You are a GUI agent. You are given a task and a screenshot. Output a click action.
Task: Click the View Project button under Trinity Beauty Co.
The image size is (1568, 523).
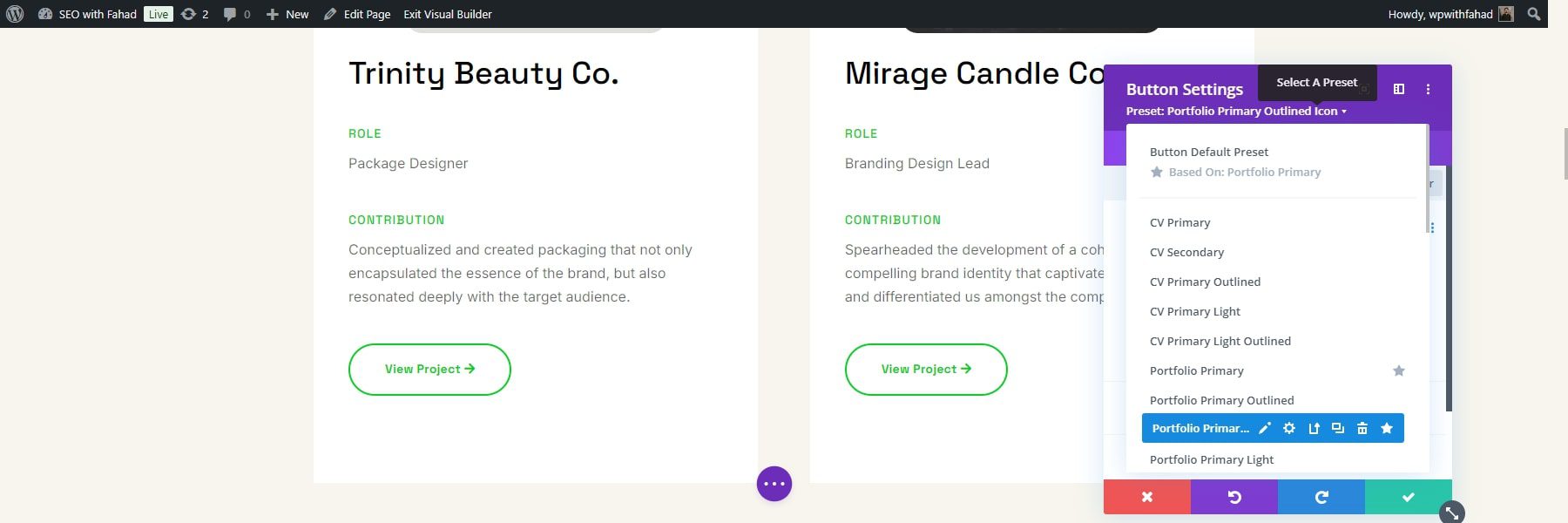[x=429, y=369]
